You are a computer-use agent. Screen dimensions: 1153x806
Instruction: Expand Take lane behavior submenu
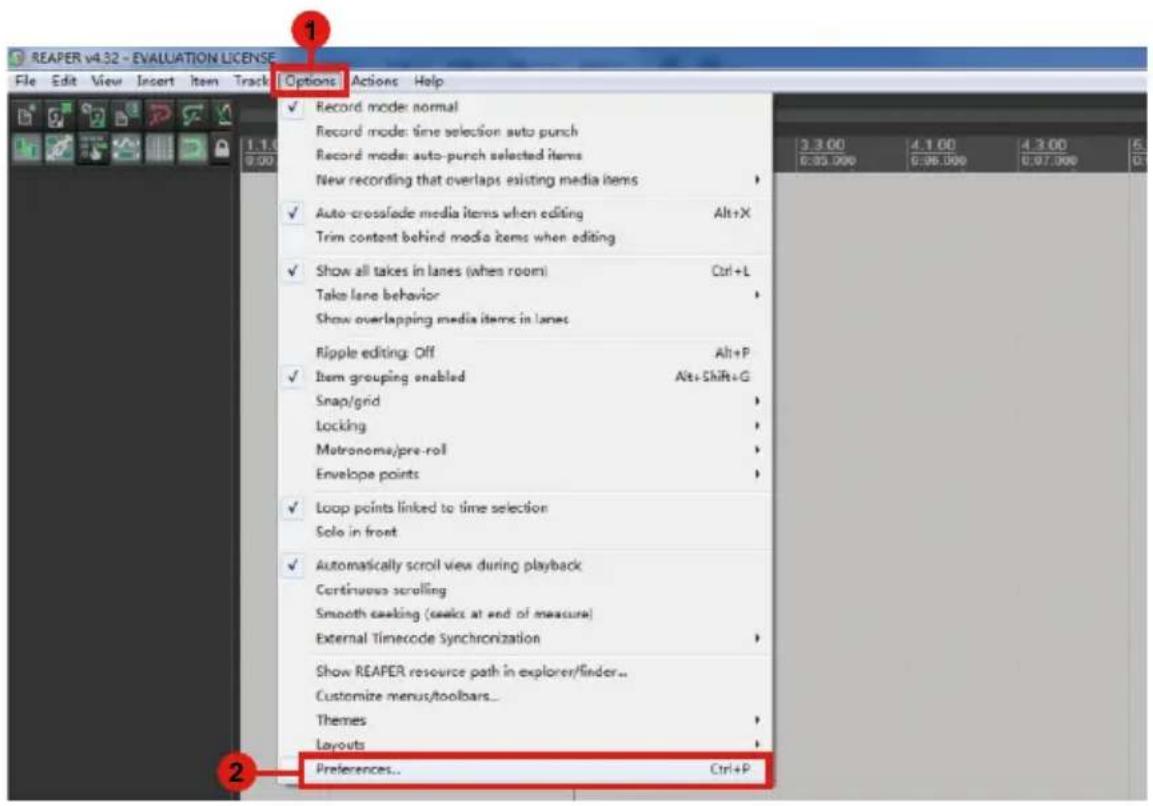click(525, 295)
